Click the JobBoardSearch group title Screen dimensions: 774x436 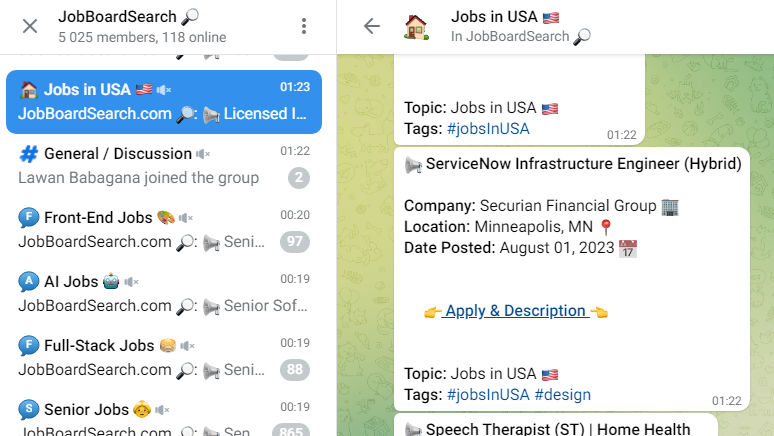[117, 17]
